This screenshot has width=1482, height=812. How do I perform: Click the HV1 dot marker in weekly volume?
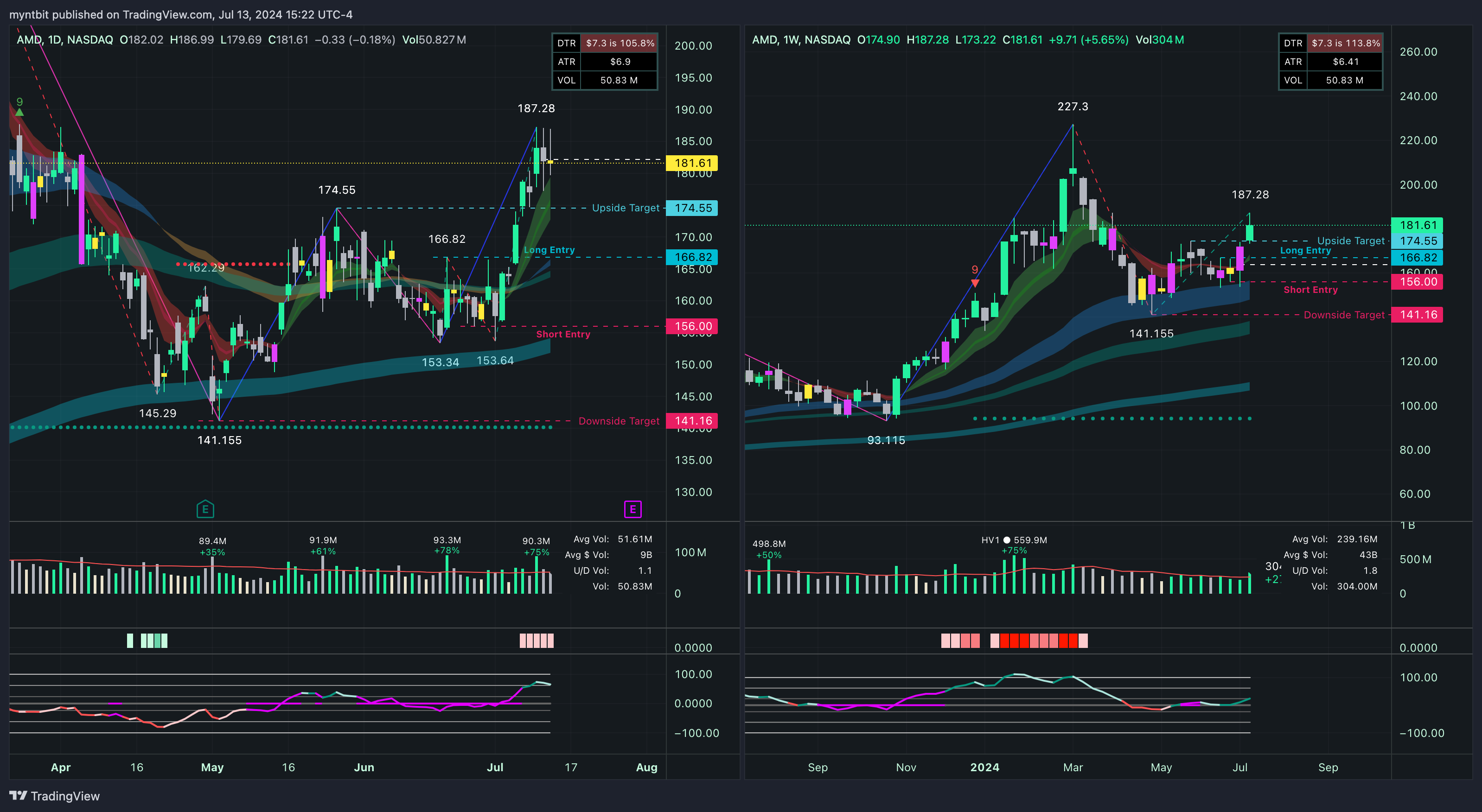tap(1007, 540)
